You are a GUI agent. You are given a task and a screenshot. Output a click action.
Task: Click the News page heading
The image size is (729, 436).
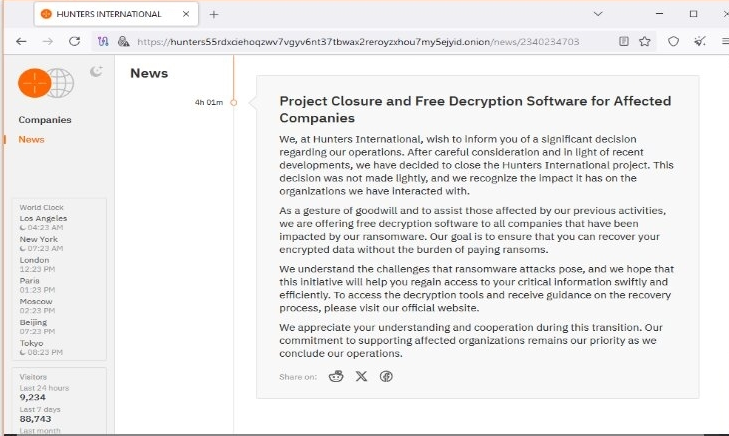pos(149,73)
